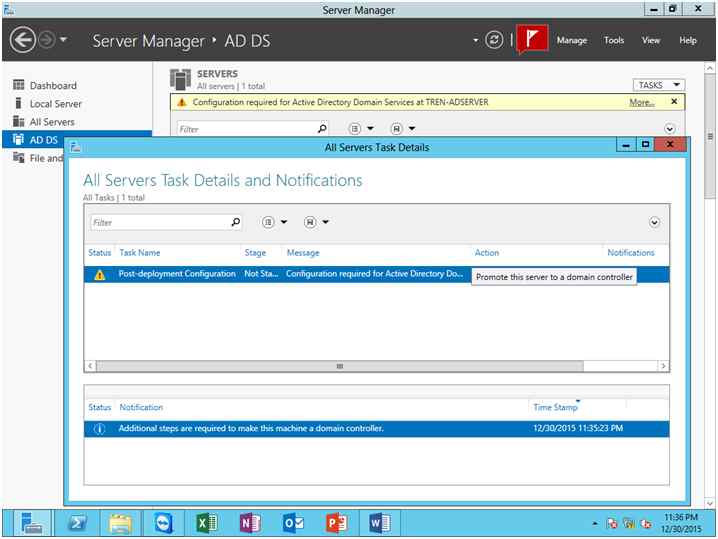Open Word from the taskbar
The width and height of the screenshot is (718, 539).
point(380,523)
